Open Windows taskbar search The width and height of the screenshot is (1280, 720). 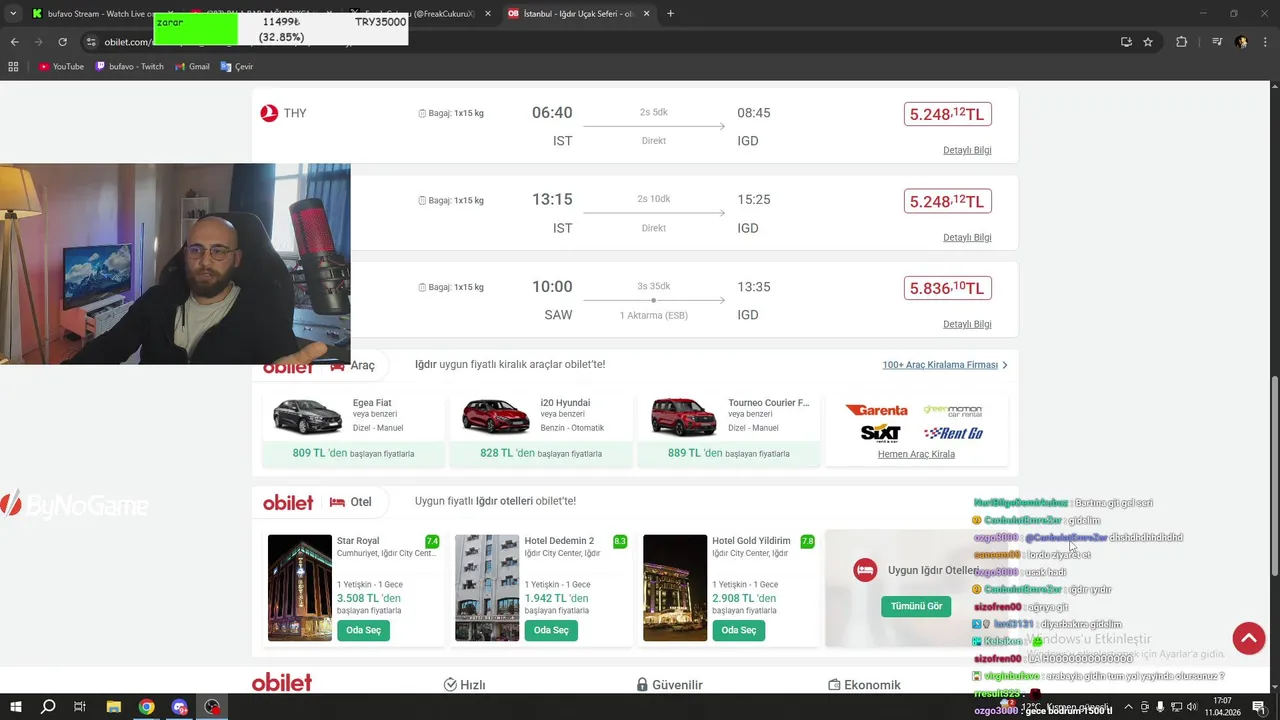click(48, 707)
